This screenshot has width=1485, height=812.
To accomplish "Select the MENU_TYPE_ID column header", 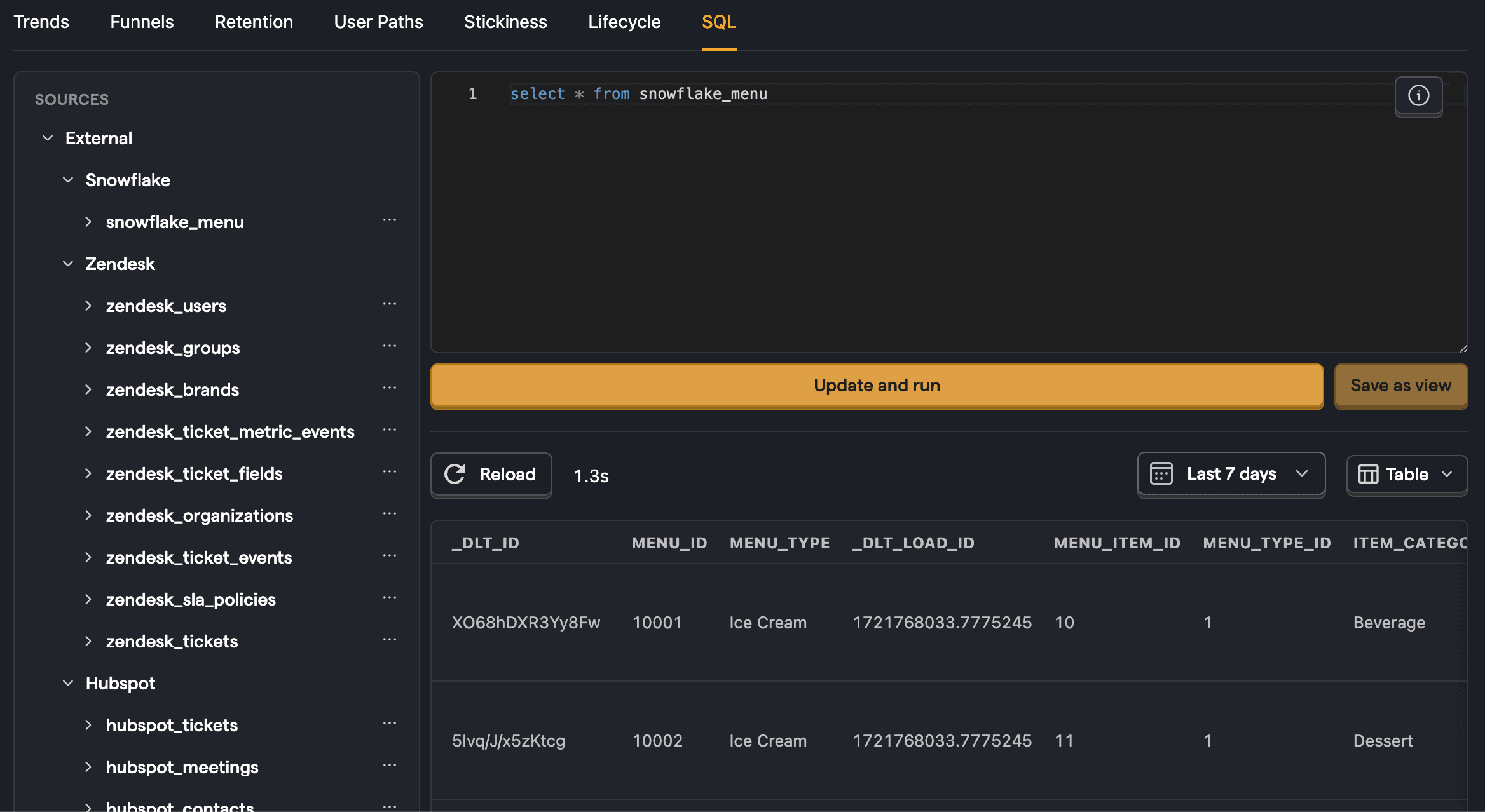I will point(1267,543).
